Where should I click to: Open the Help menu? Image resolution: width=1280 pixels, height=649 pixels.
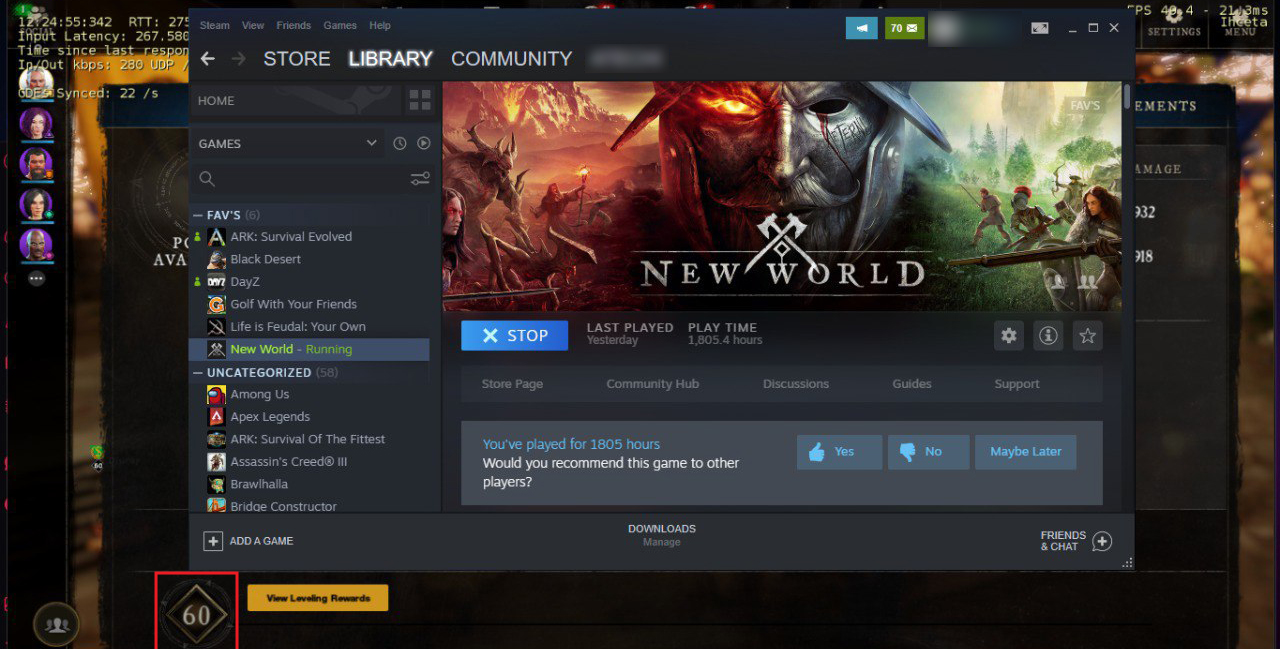380,25
